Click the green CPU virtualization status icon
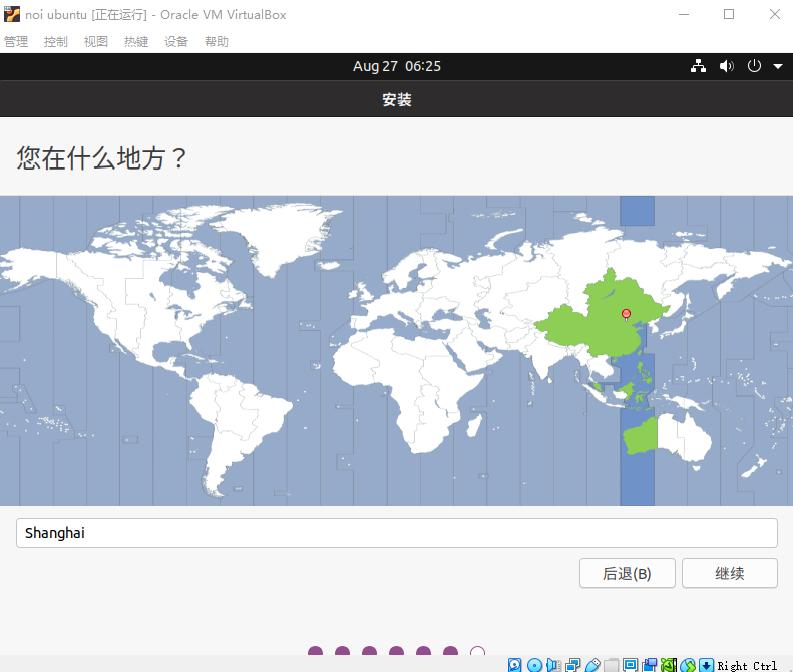793x672 pixels. (x=669, y=665)
